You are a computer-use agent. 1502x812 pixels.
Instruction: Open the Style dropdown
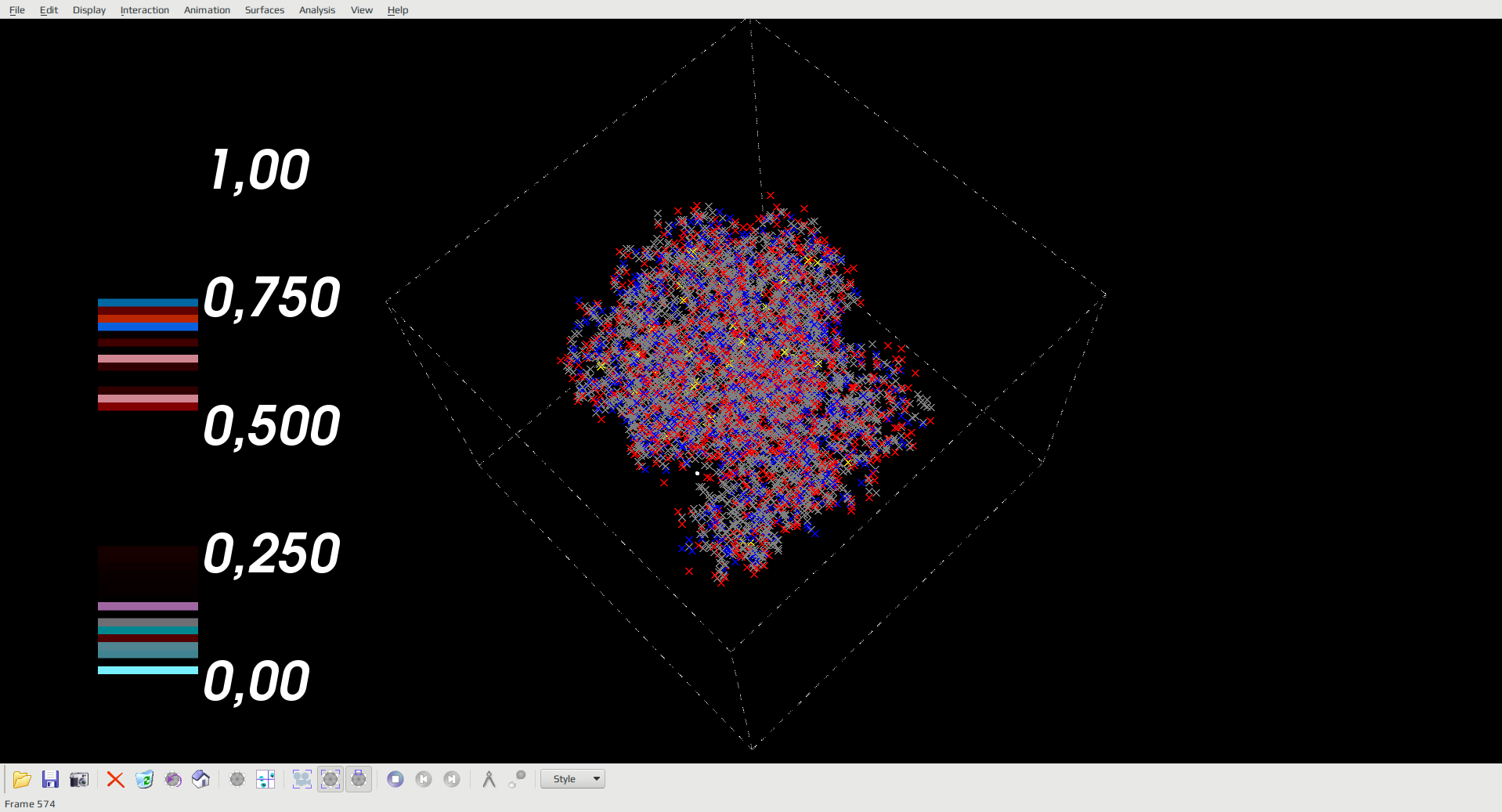[572, 779]
